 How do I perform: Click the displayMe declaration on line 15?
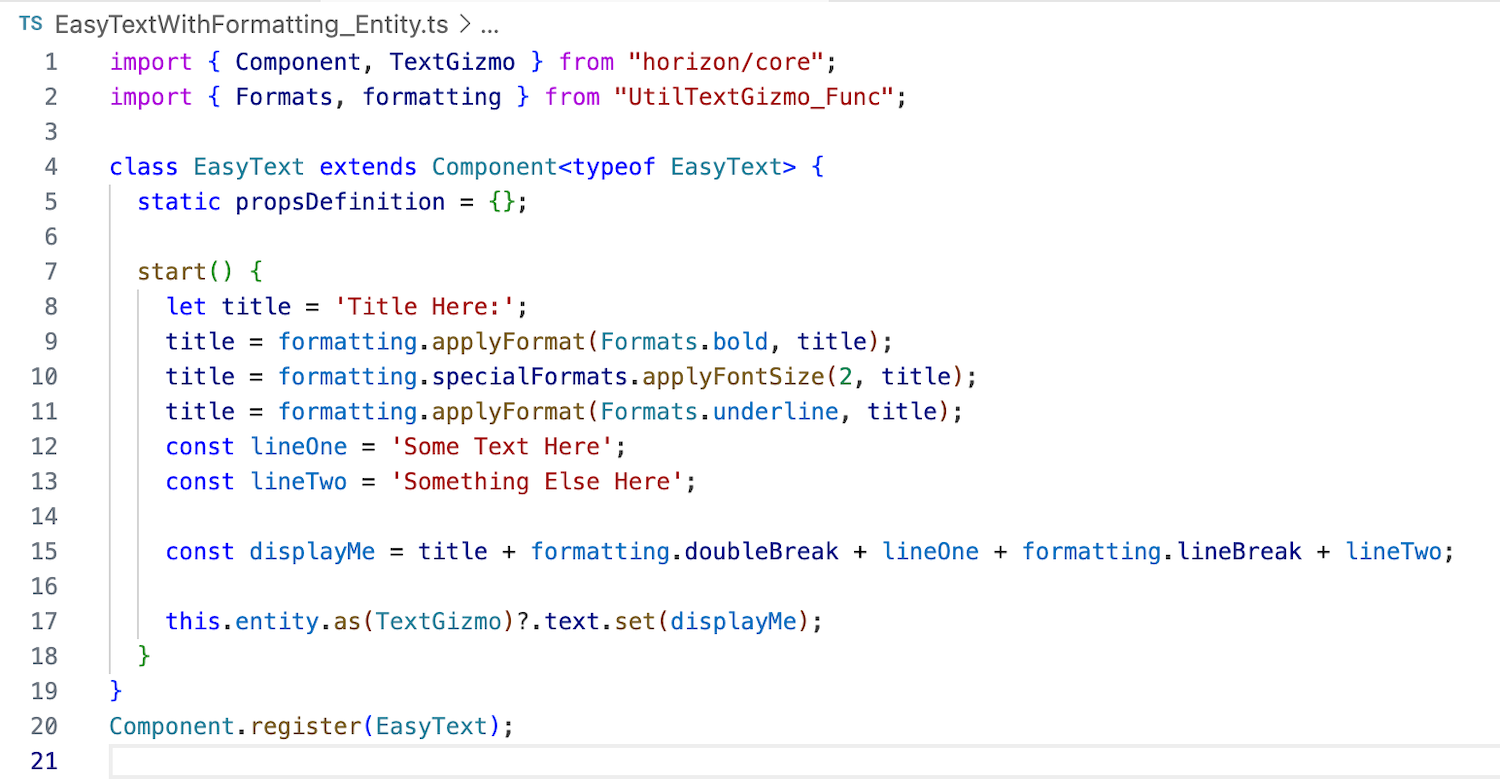coord(312,552)
